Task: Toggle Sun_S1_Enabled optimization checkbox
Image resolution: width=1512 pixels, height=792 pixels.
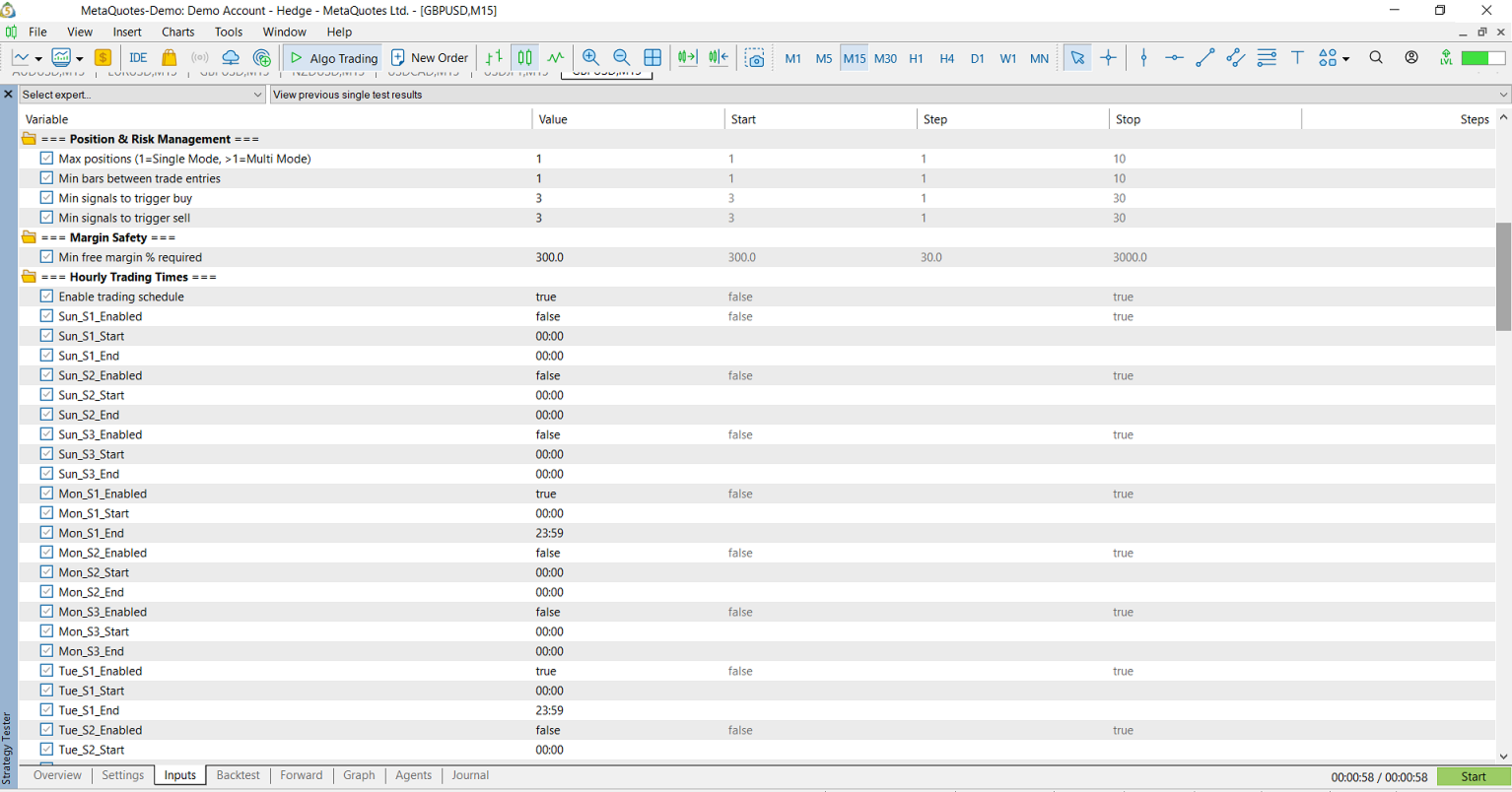Action: 46,316
